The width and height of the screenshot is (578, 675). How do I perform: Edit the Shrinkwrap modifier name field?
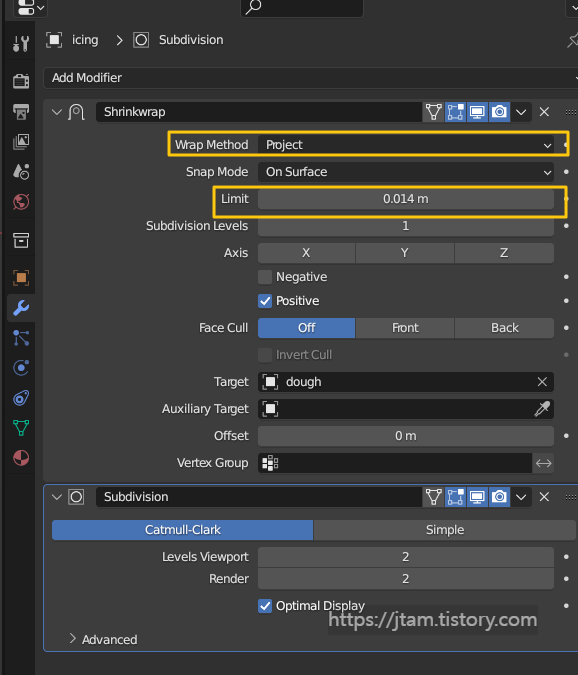[x=259, y=112]
